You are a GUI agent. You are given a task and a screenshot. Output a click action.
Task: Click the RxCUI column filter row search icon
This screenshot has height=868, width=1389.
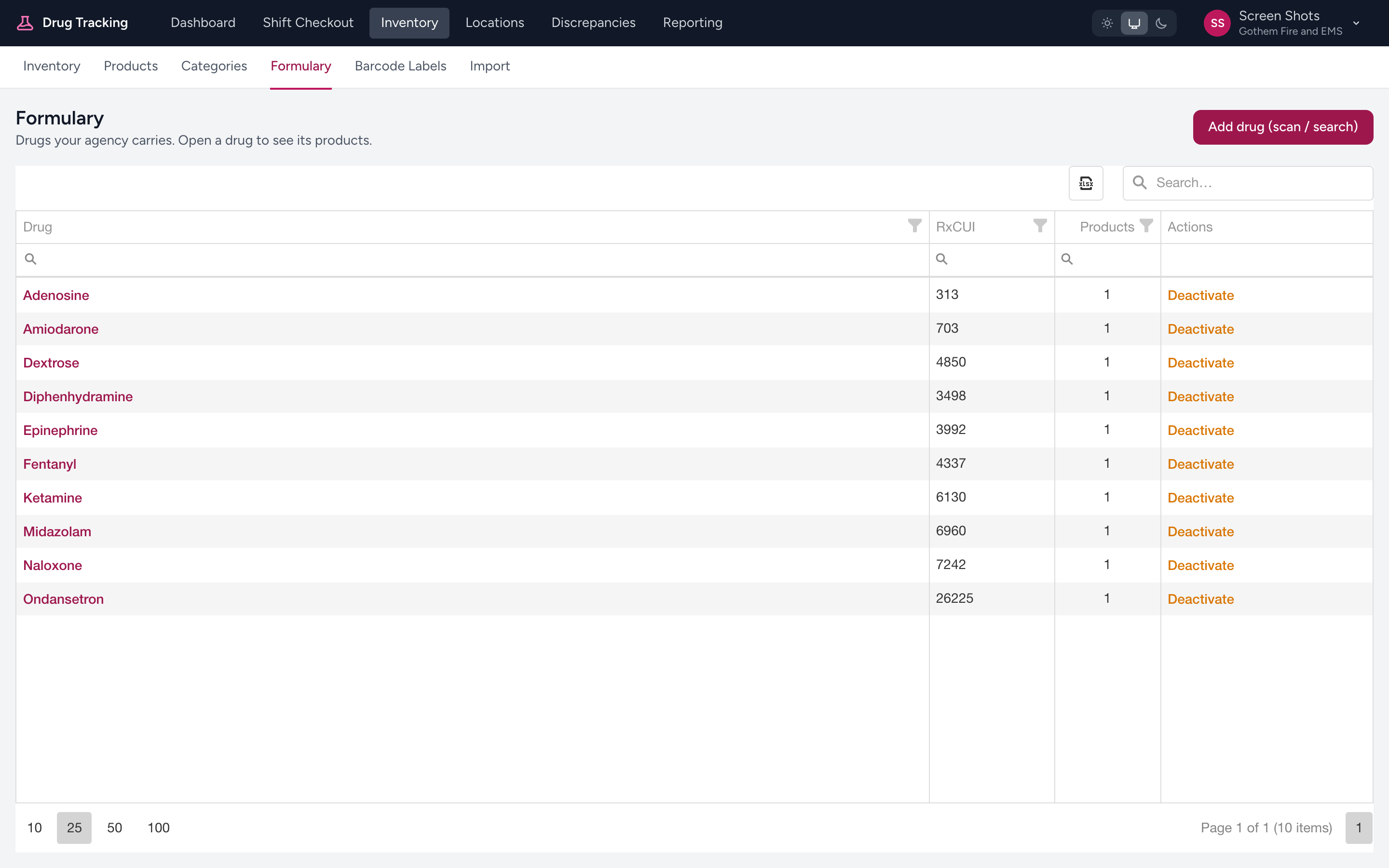point(942,259)
